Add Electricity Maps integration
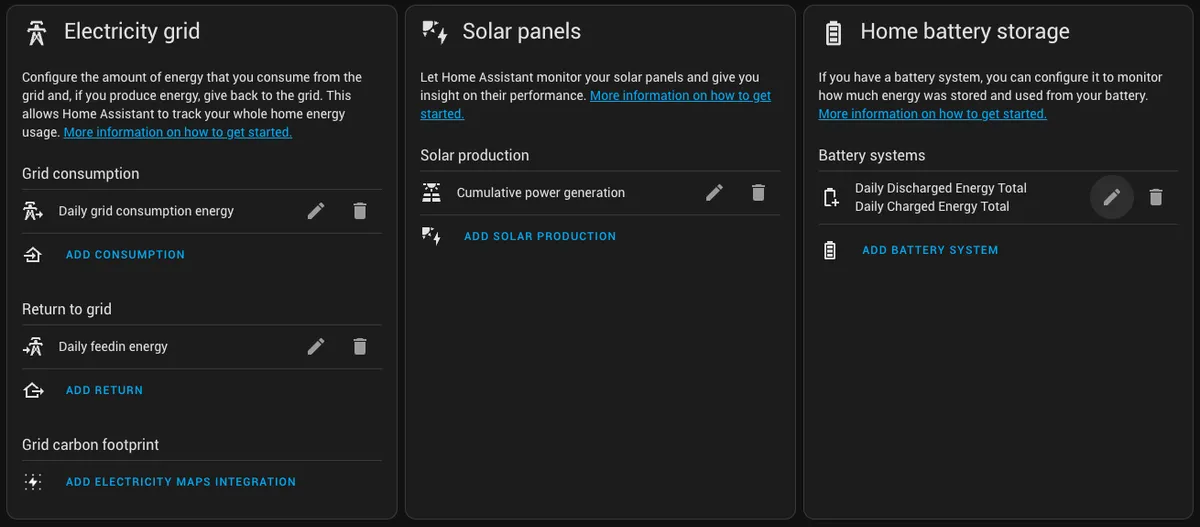Viewport: 1200px width, 527px height. pyautogui.click(x=181, y=482)
